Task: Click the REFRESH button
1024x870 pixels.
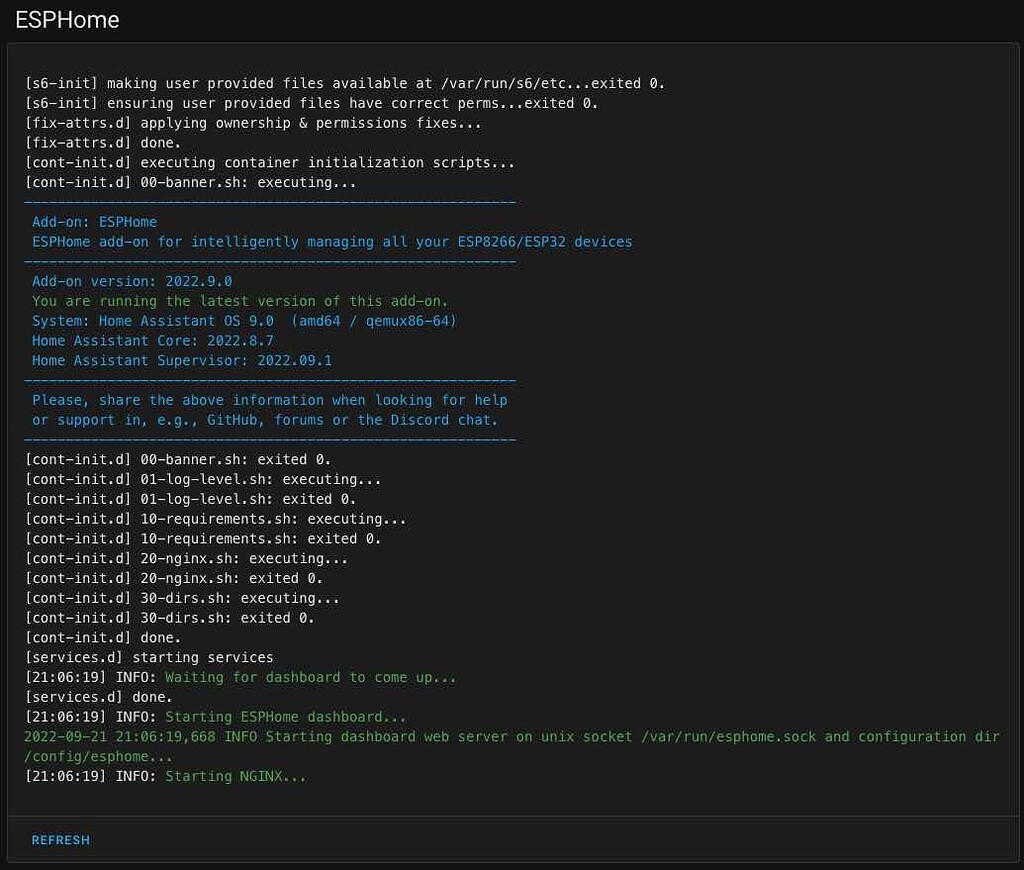Action: click(x=60, y=840)
